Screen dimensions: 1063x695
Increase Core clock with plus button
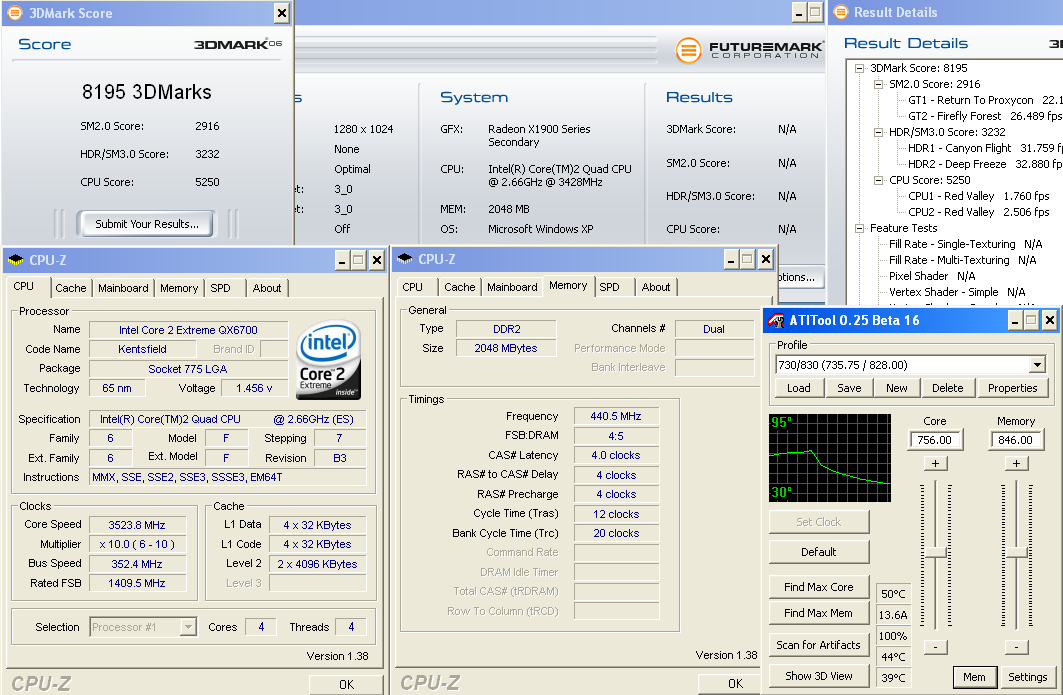[x=936, y=464]
